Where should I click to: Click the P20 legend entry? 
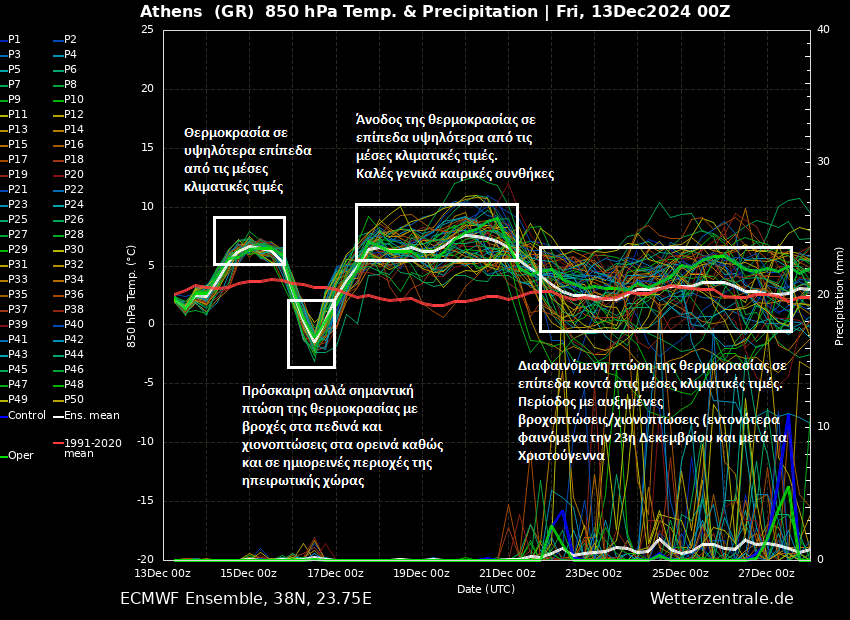[69, 175]
